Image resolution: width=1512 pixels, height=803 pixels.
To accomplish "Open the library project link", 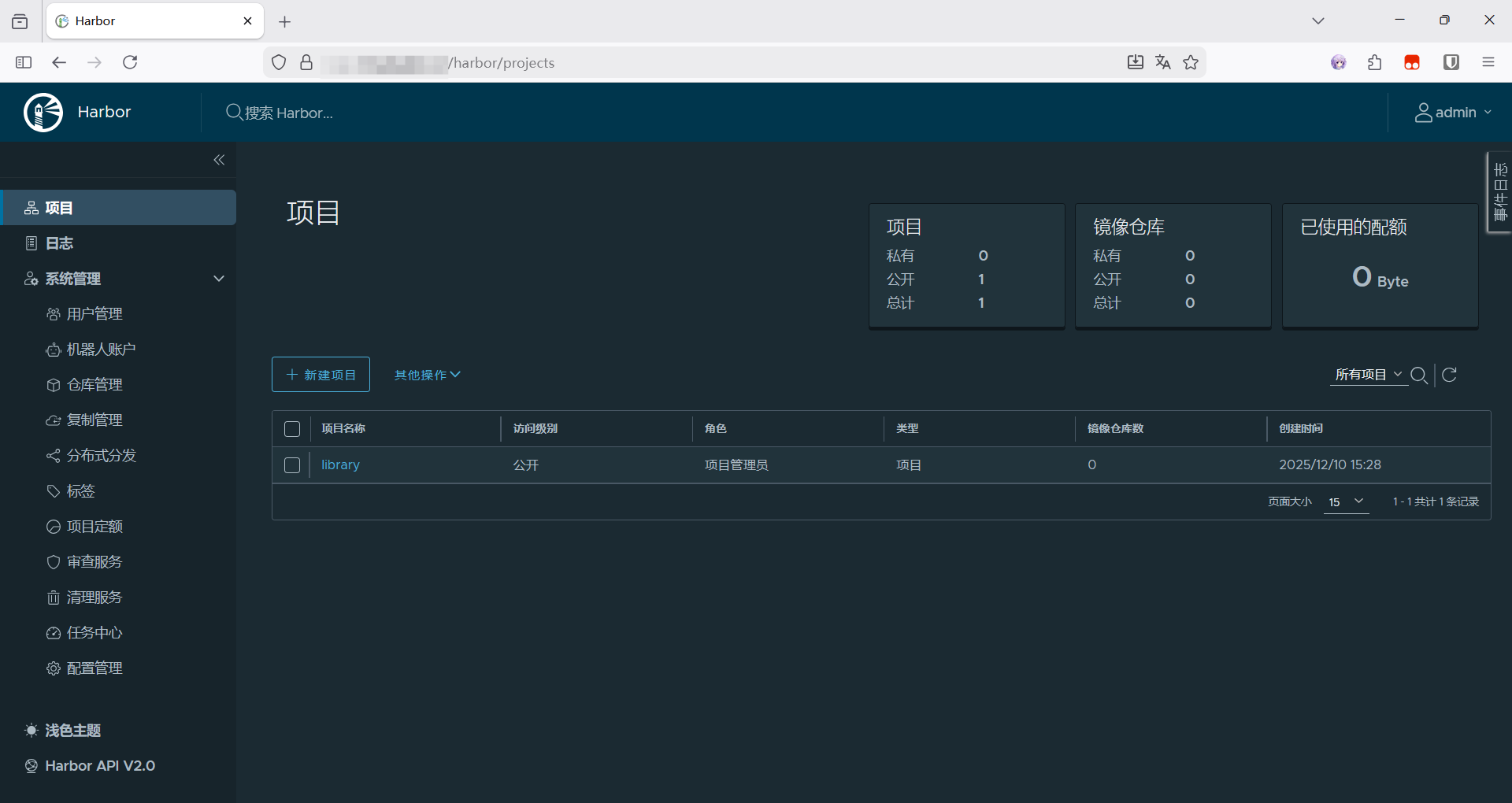I will (340, 465).
